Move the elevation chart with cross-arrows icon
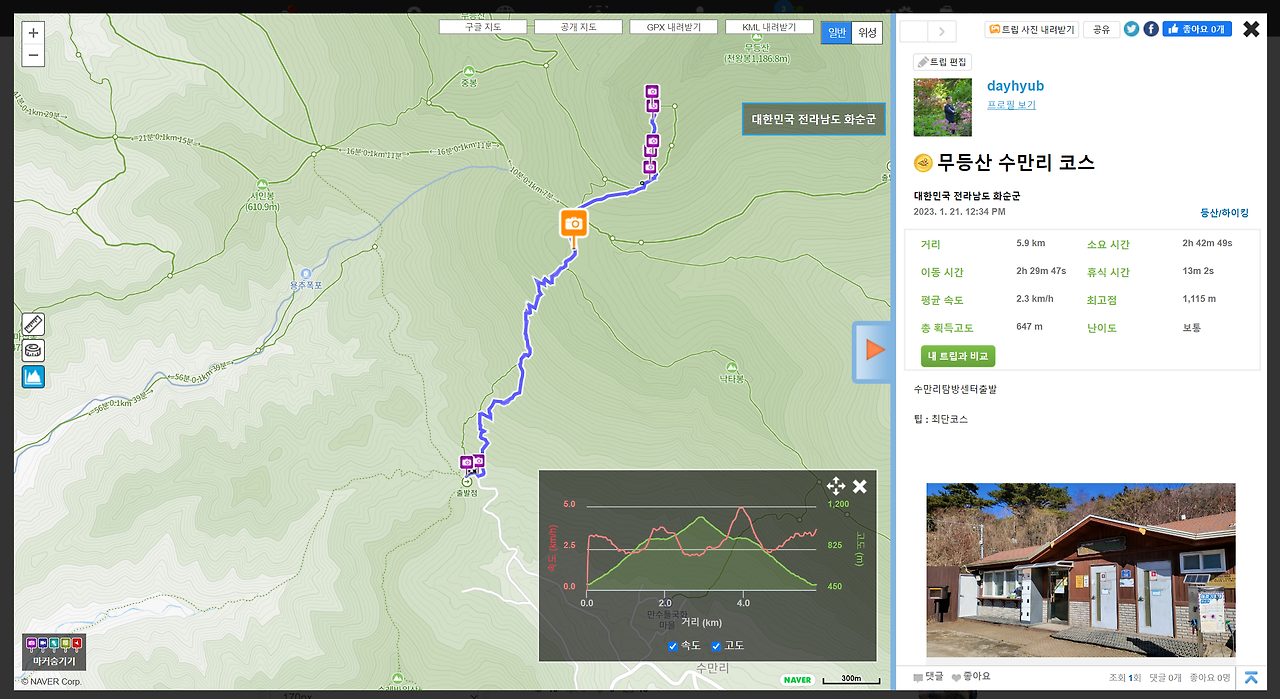The width and height of the screenshot is (1280, 699). coord(836,487)
